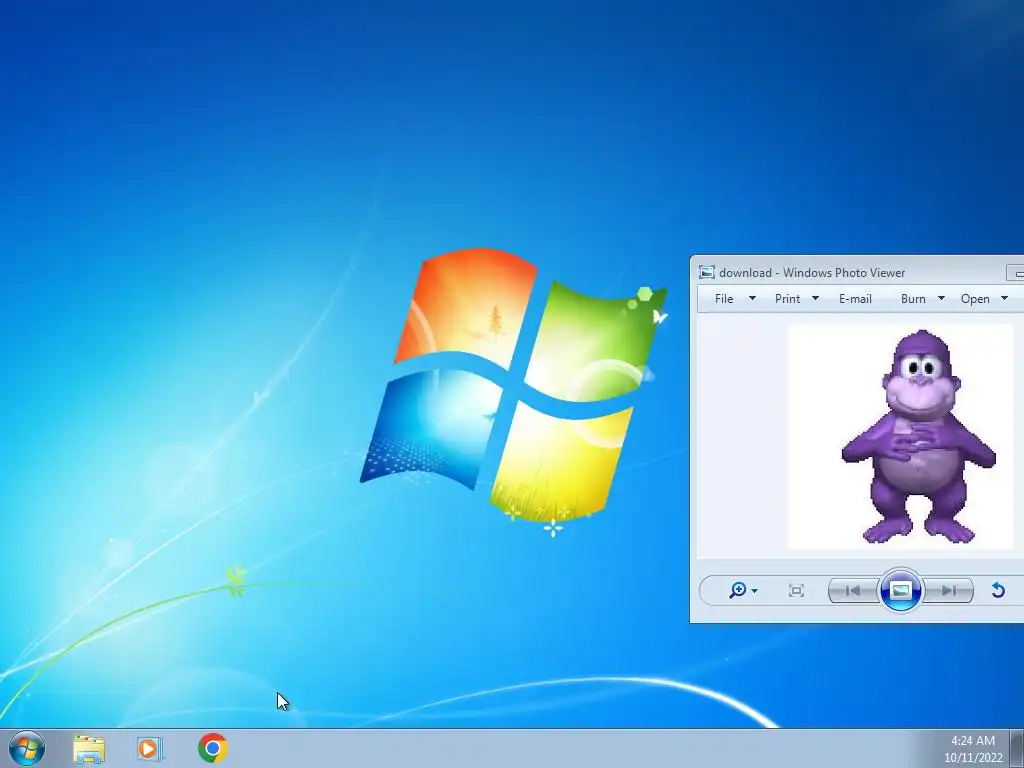
Task: Go to the previous image in Photo Viewer
Action: pyautogui.click(x=853, y=591)
